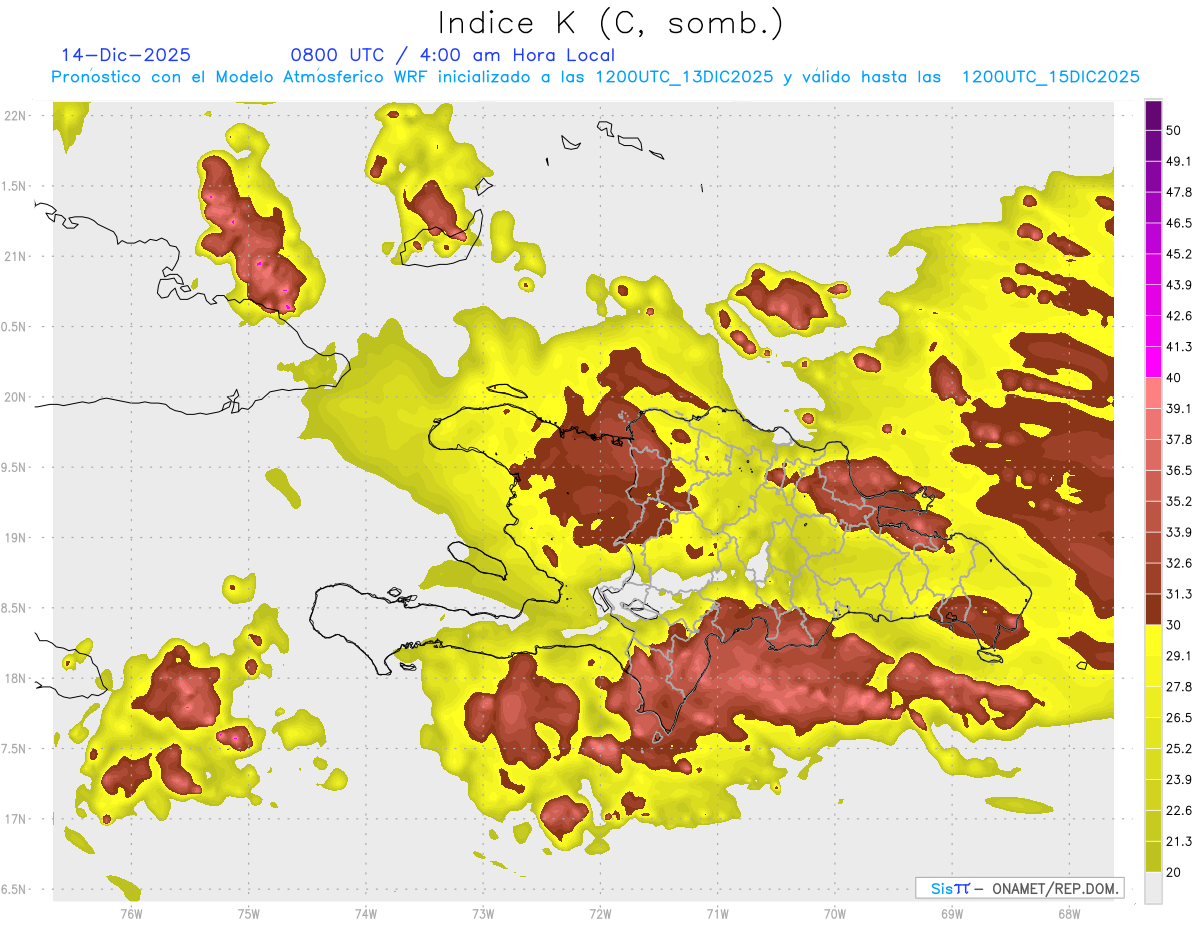Image resolution: width=1200 pixels, height=927 pixels.
Task: Click the 'Indice K (C, somb.)' title
Action: (611, 23)
